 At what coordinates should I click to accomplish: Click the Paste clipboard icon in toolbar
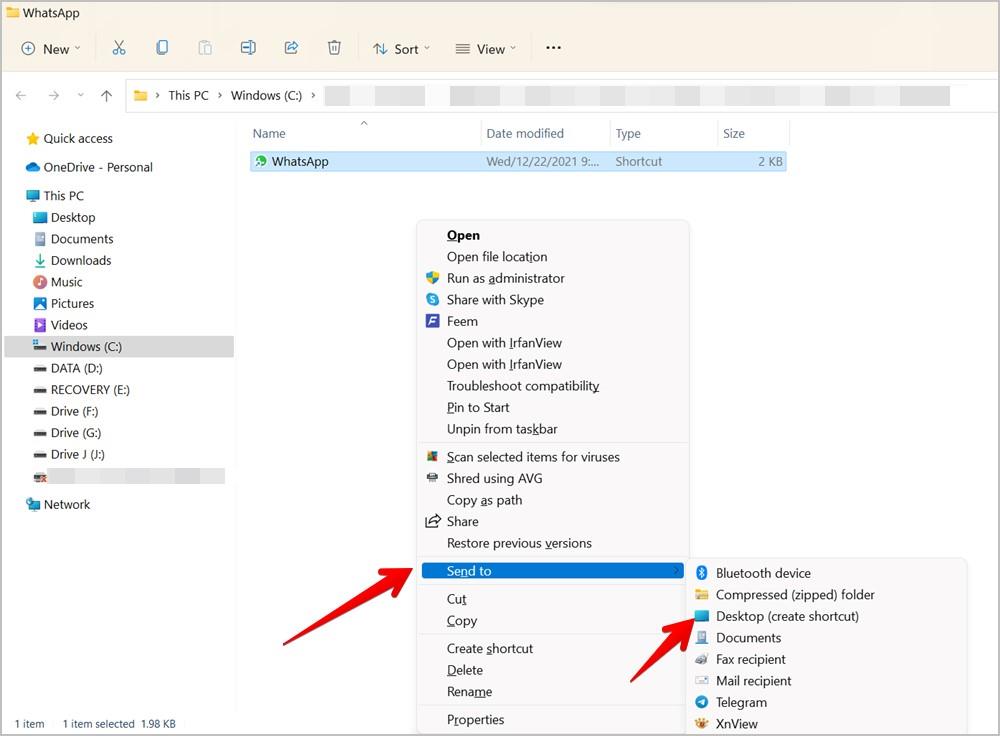[x=205, y=48]
